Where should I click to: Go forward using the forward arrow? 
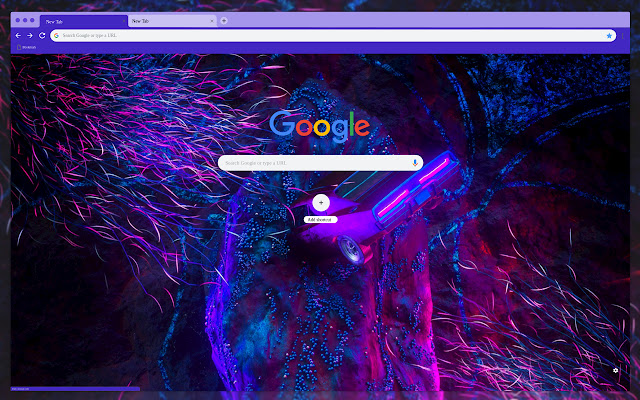click(30, 36)
